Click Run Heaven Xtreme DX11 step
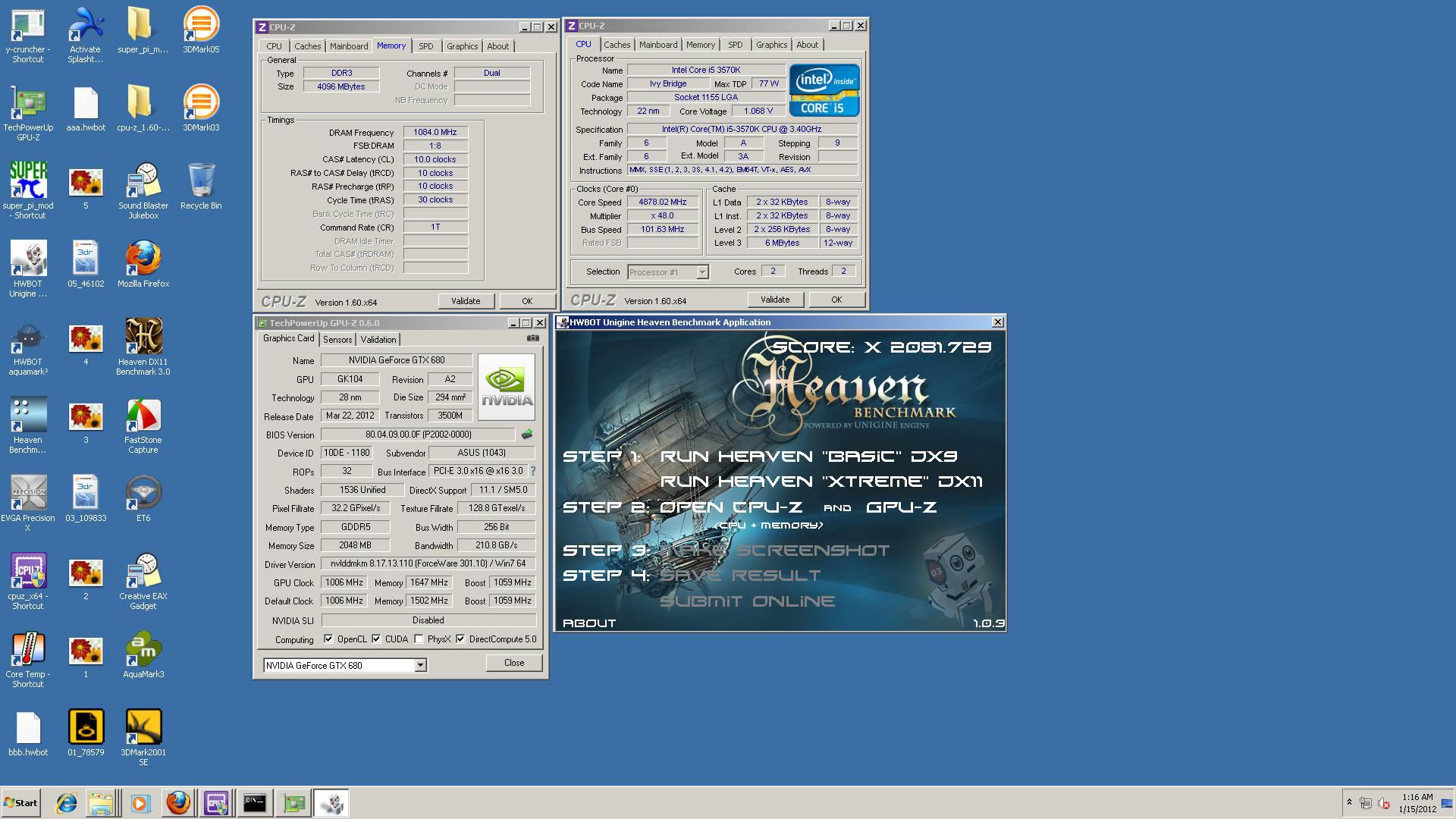 821,482
